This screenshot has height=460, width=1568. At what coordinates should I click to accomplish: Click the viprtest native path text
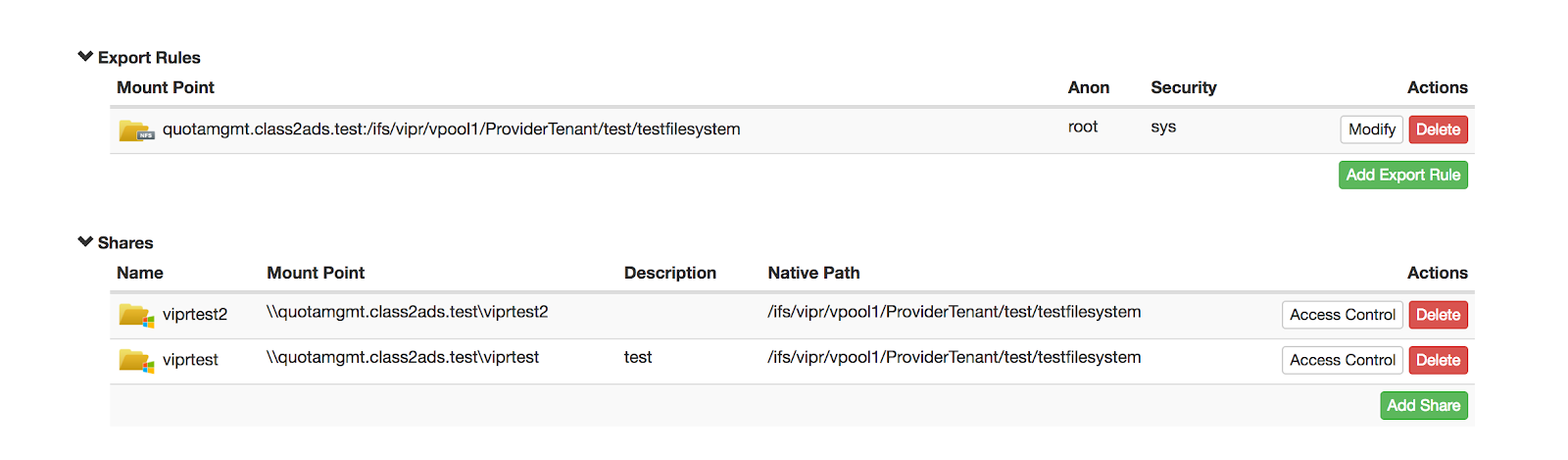pos(954,357)
